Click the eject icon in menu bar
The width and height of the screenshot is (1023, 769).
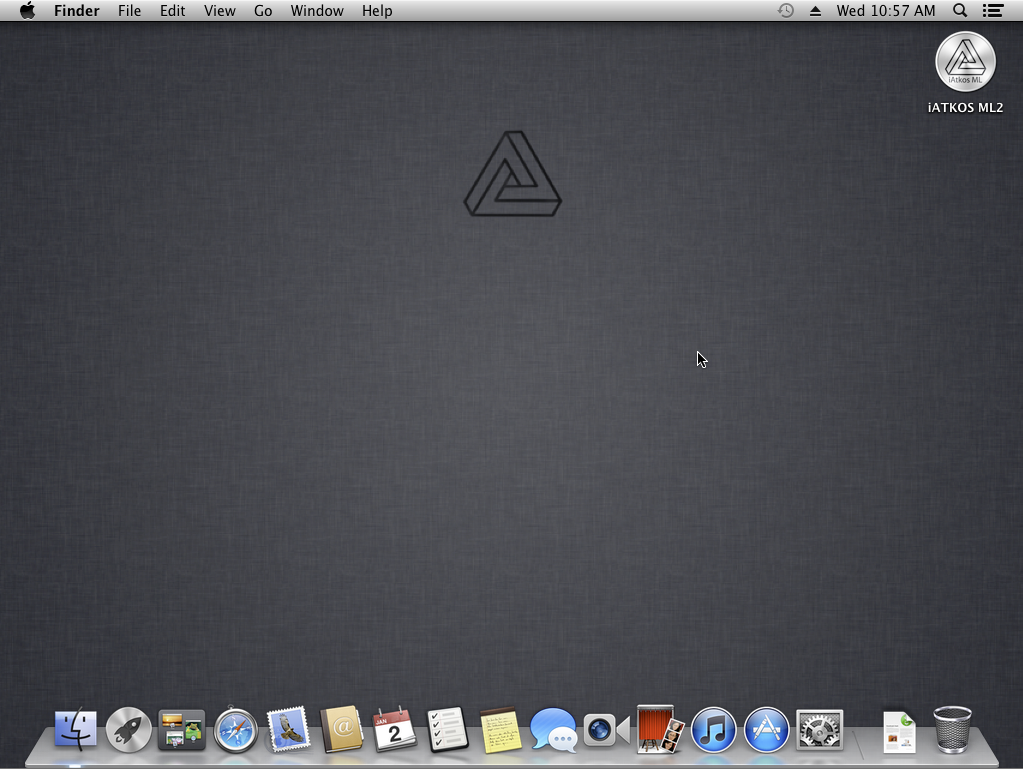tap(816, 11)
